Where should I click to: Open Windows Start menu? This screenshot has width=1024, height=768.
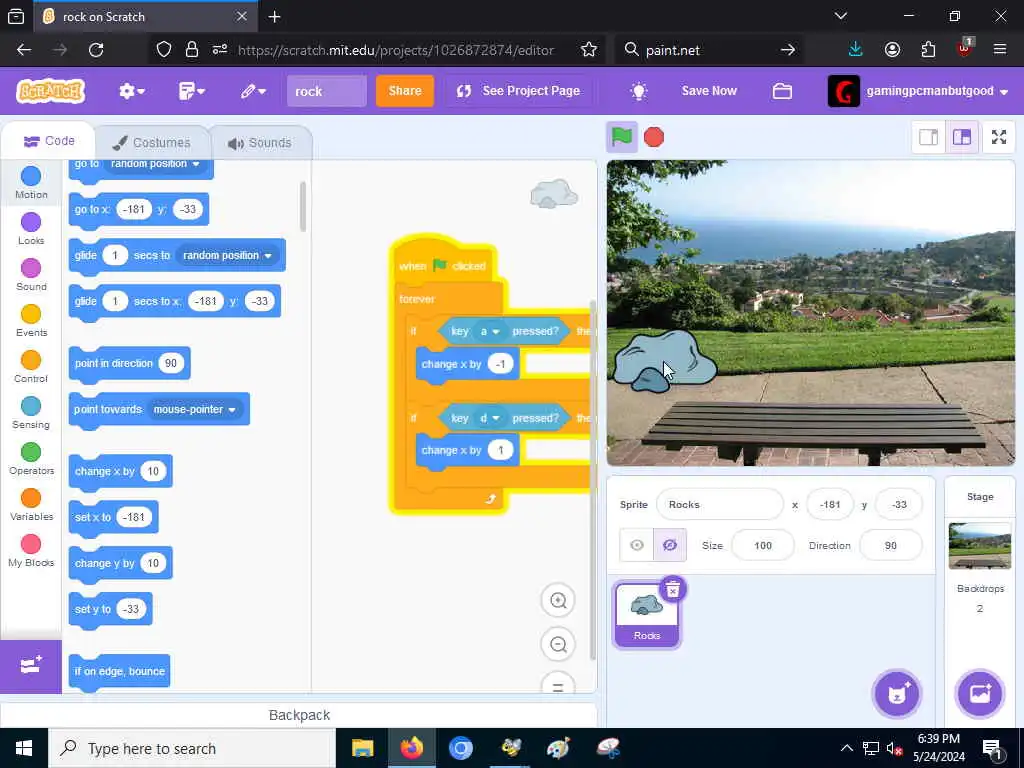[x=24, y=748]
